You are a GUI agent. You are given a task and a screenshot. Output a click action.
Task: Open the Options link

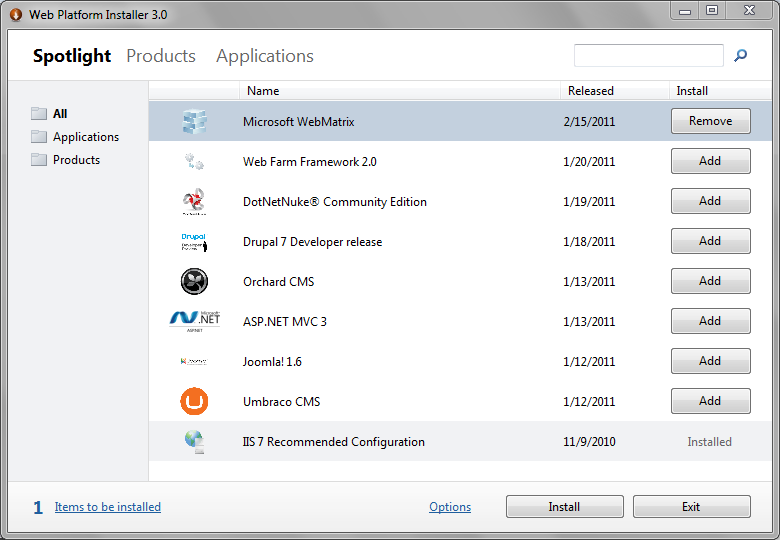[450, 507]
